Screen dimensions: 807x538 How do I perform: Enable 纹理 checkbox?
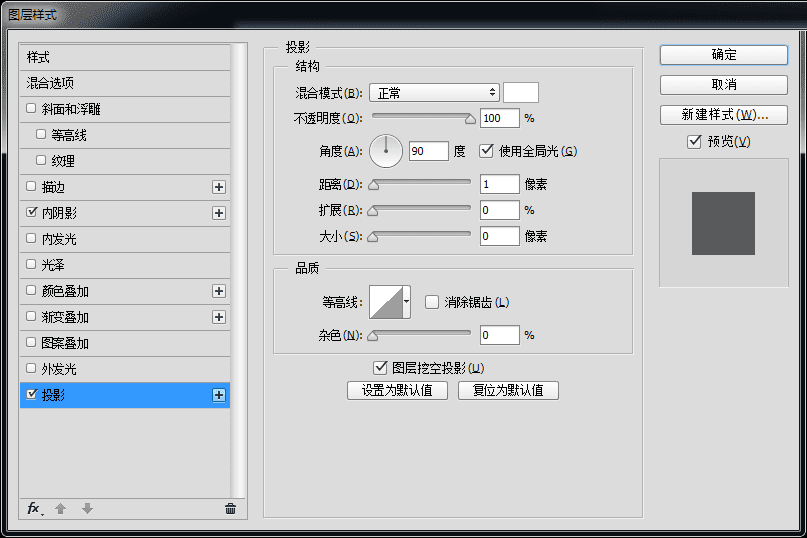point(41,161)
